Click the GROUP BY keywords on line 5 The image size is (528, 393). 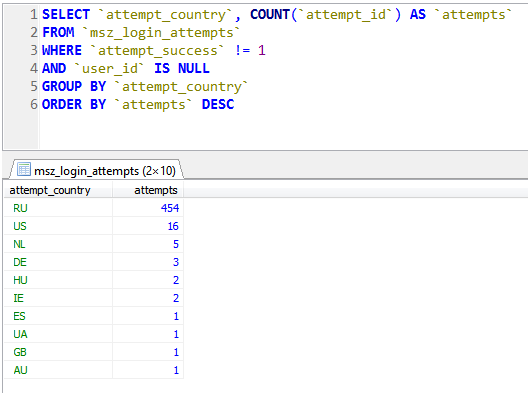click(x=74, y=87)
